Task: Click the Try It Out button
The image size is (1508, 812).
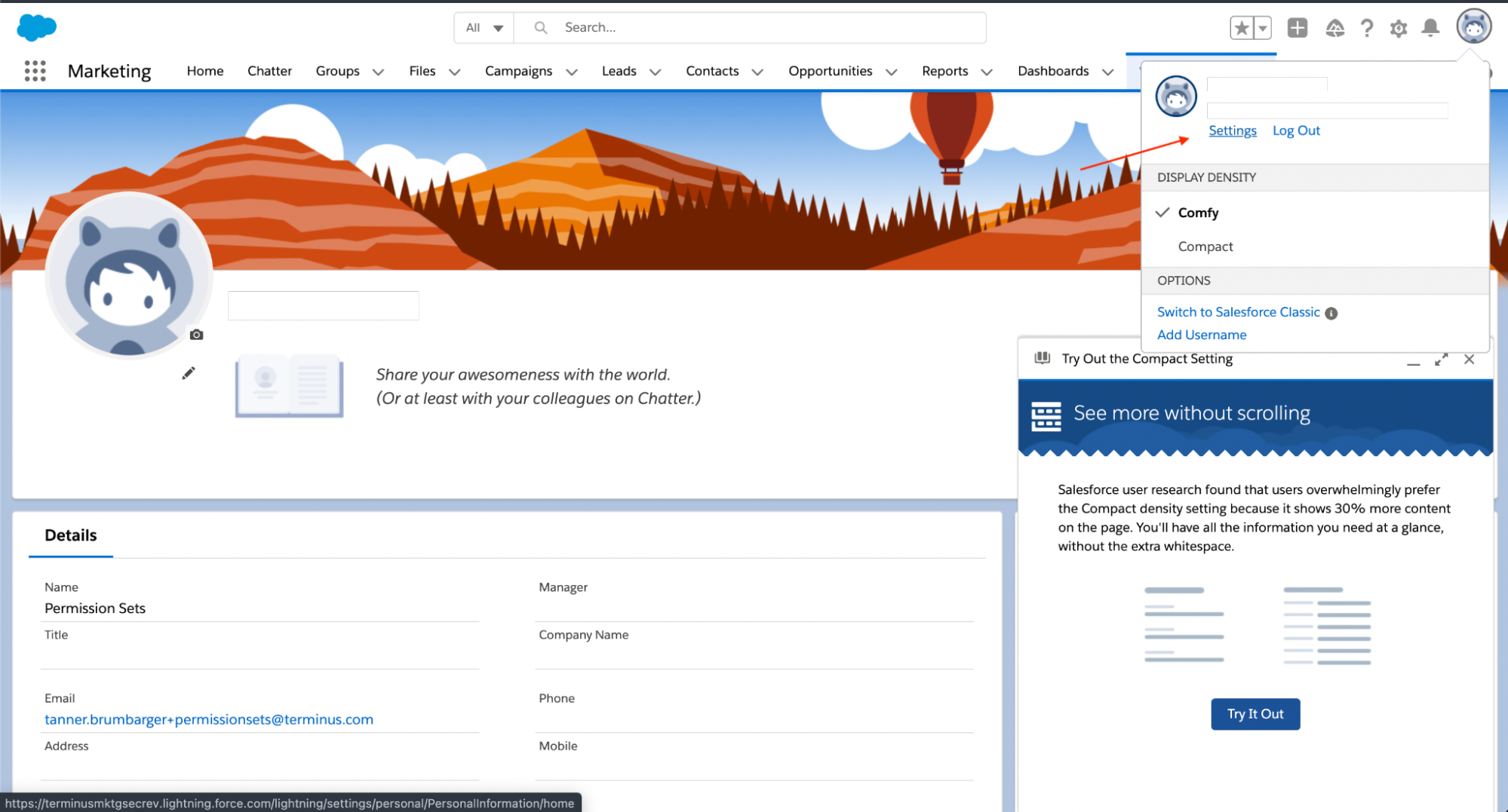Action: [x=1255, y=714]
